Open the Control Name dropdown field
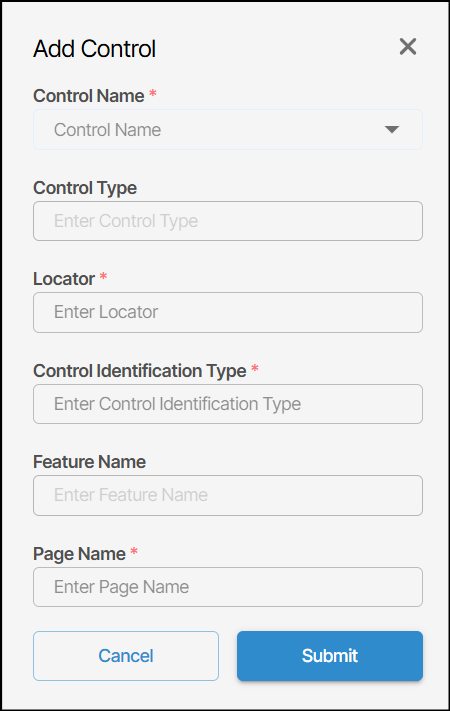This screenshot has height=711, width=450. pos(228,130)
